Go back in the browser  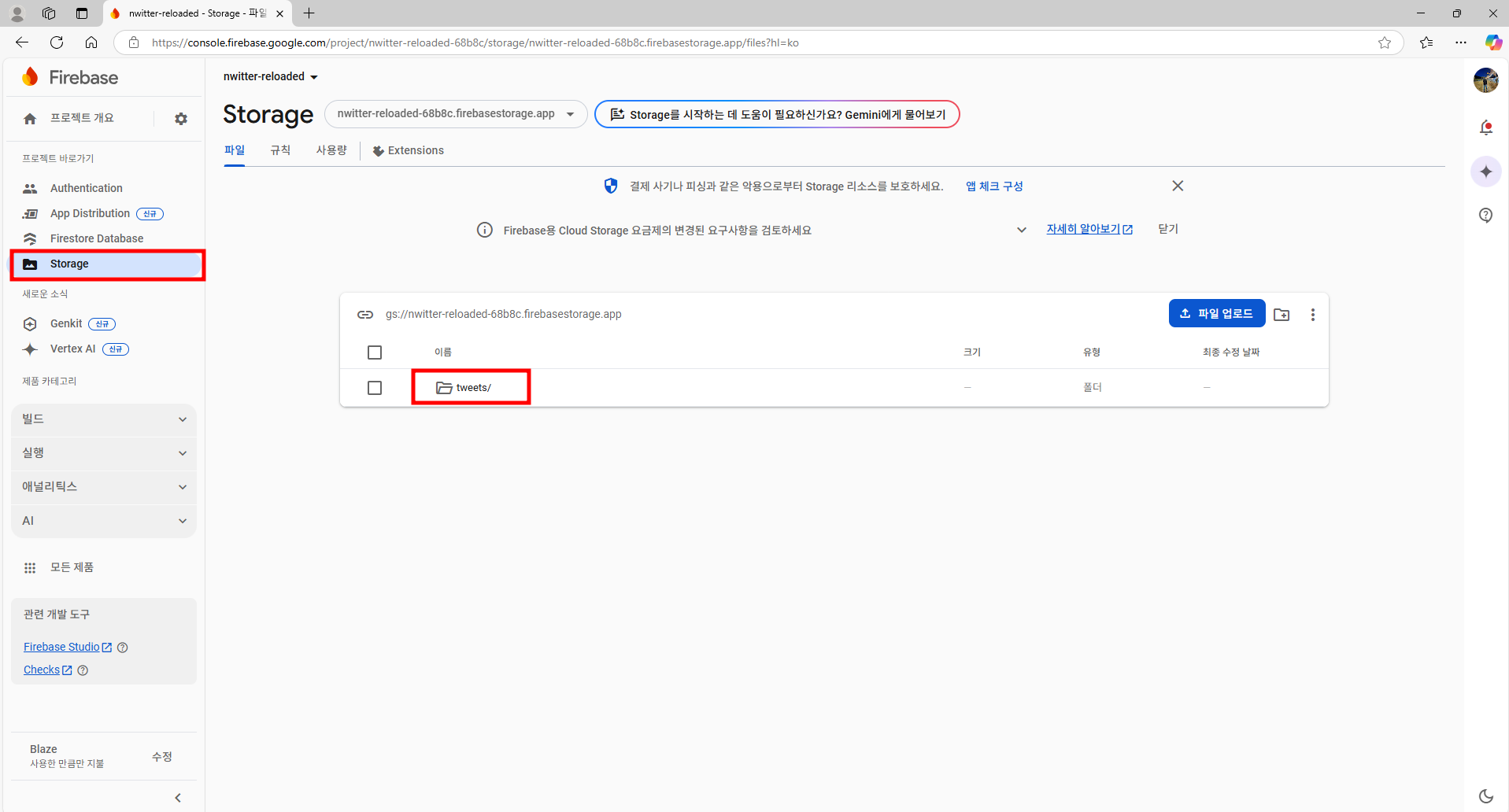coord(22,42)
